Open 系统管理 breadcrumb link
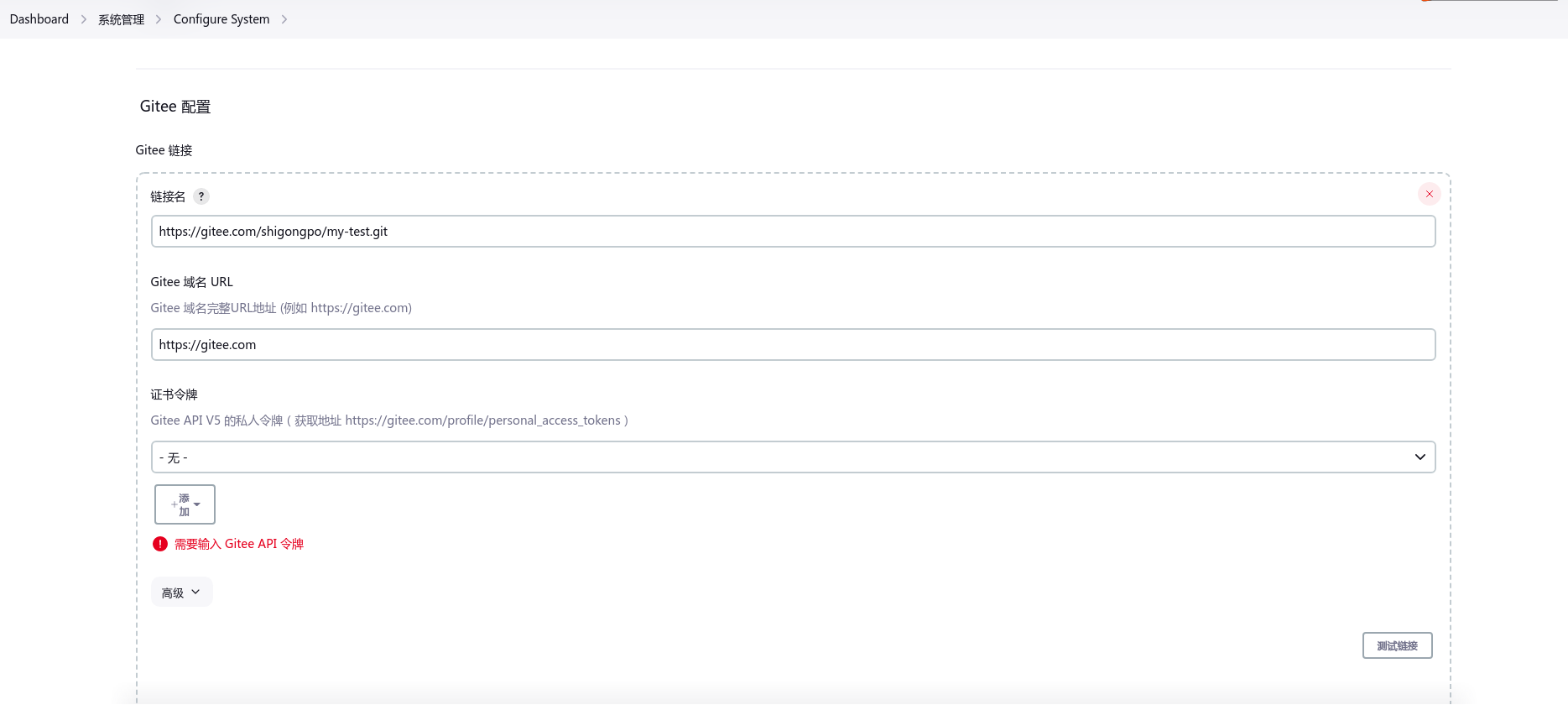1568x705 pixels. (x=122, y=19)
